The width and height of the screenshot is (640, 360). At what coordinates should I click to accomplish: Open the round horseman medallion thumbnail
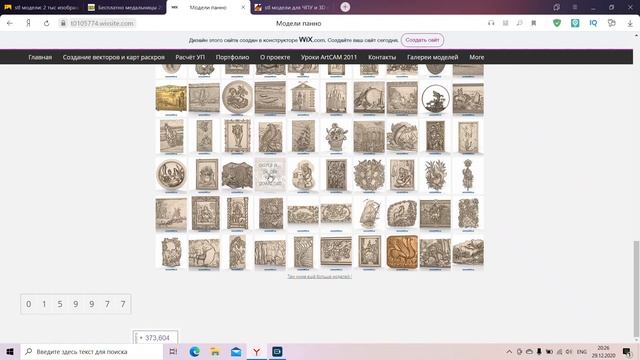click(237, 97)
